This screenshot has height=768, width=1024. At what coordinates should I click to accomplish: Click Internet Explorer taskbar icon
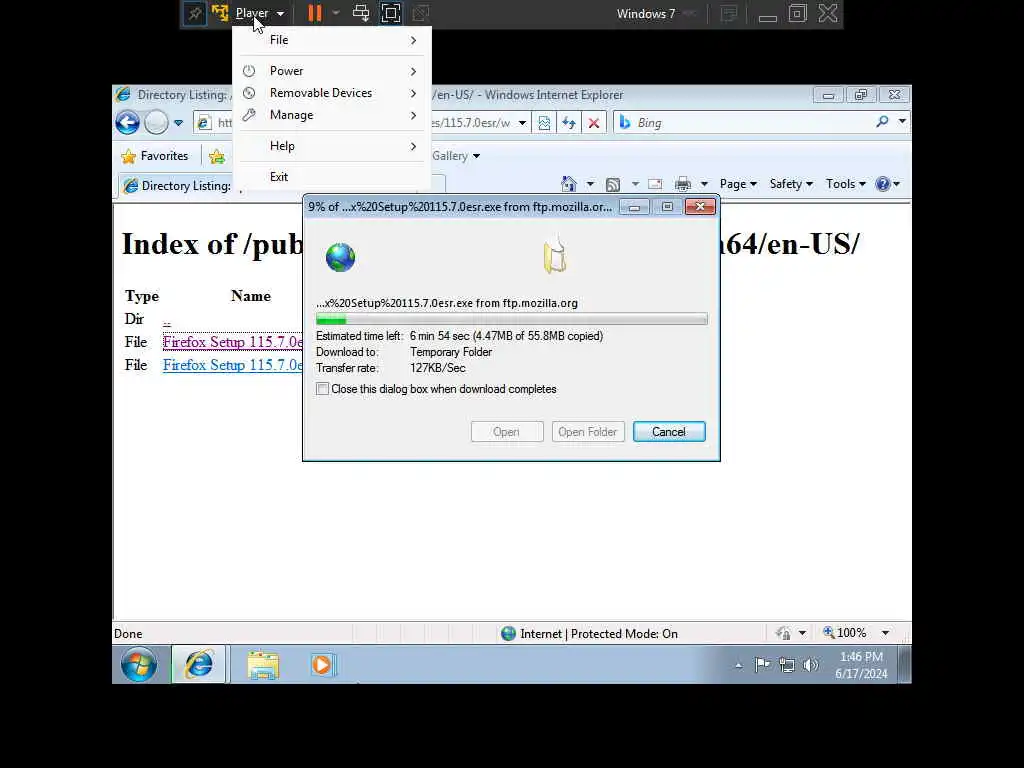[x=199, y=665]
